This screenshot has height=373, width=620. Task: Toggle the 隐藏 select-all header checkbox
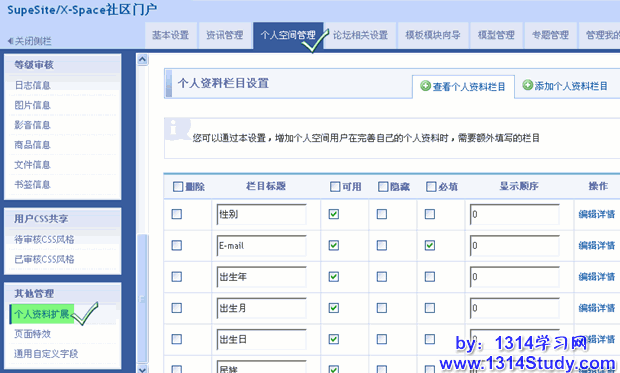(383, 187)
